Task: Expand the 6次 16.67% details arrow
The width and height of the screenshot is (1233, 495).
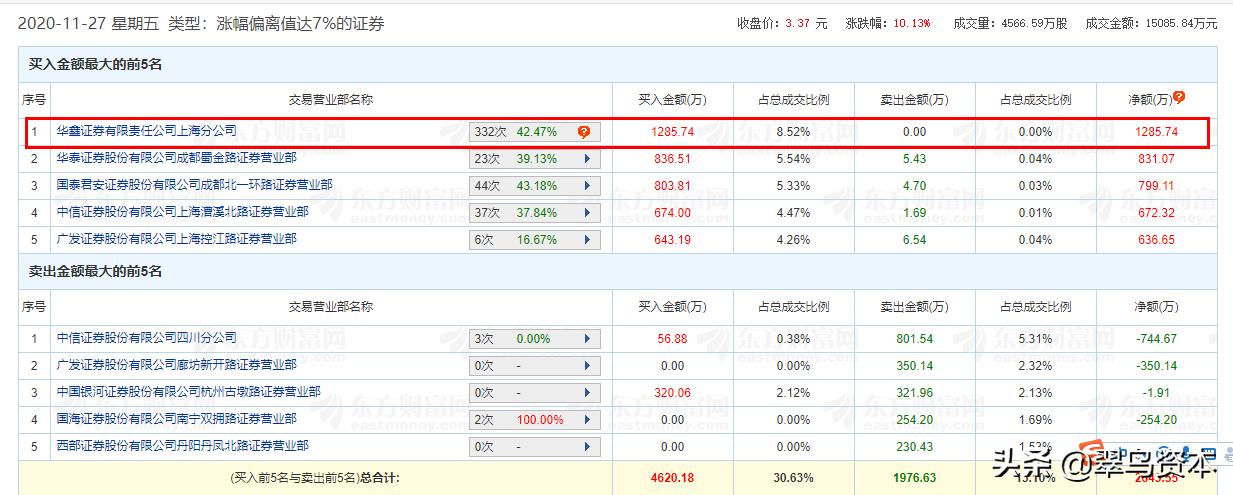Action: [x=585, y=239]
